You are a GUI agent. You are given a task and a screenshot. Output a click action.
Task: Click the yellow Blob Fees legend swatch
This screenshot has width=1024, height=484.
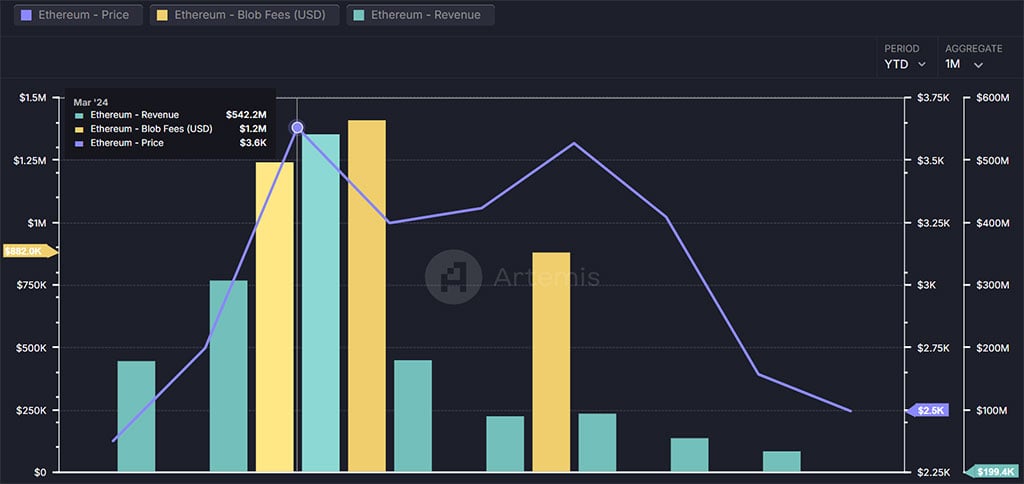click(163, 15)
